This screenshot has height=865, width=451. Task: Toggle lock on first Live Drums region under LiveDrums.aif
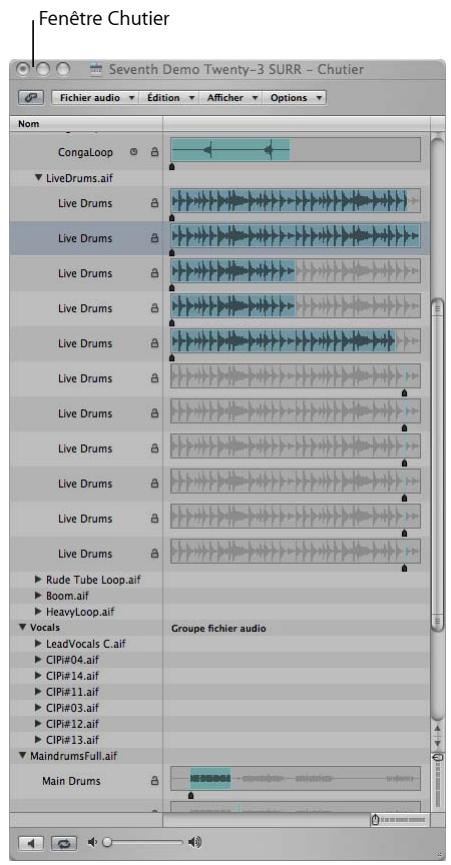pyautogui.click(x=154, y=203)
